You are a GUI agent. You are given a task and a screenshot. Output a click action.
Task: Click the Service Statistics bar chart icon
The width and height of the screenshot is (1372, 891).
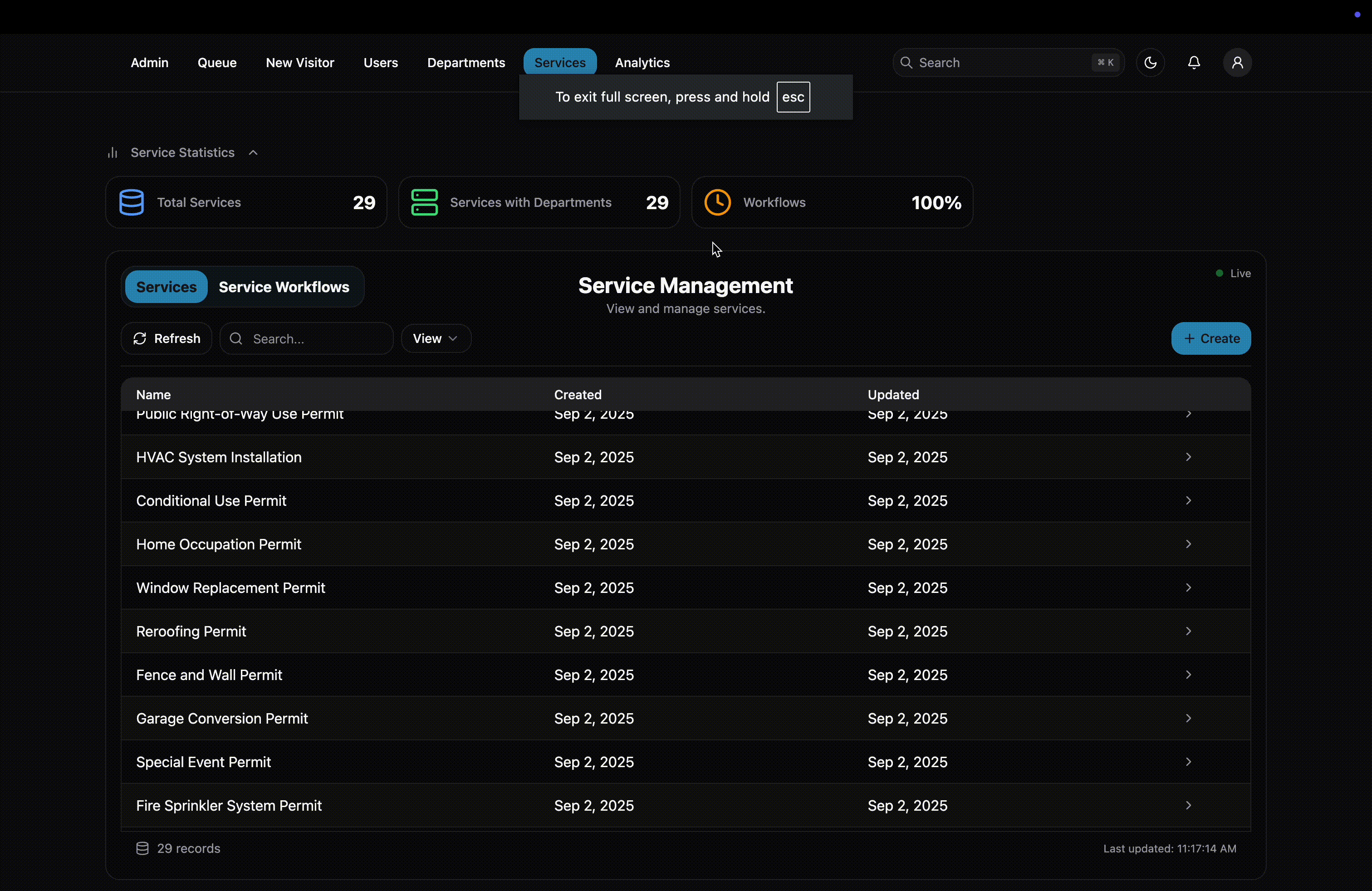(113, 152)
